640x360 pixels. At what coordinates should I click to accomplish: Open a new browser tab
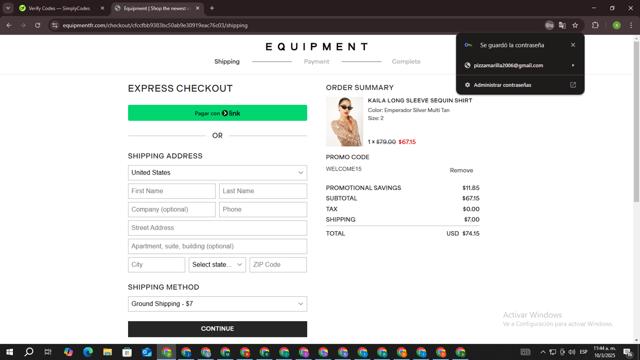coord(212,8)
